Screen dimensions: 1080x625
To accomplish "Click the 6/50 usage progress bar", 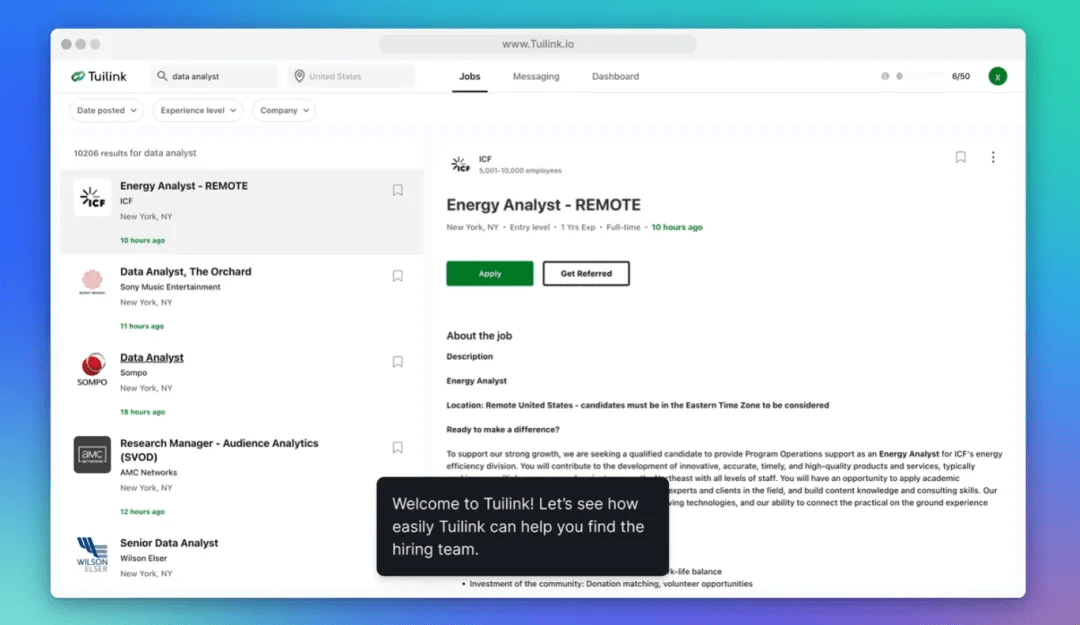I will pyautogui.click(x=920, y=76).
